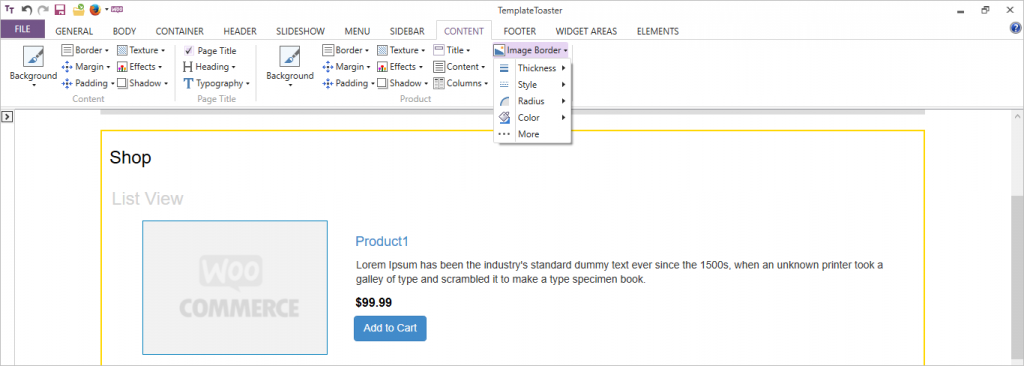Switch to the GENERAL tab
The height and width of the screenshot is (366, 1024).
(x=74, y=31)
